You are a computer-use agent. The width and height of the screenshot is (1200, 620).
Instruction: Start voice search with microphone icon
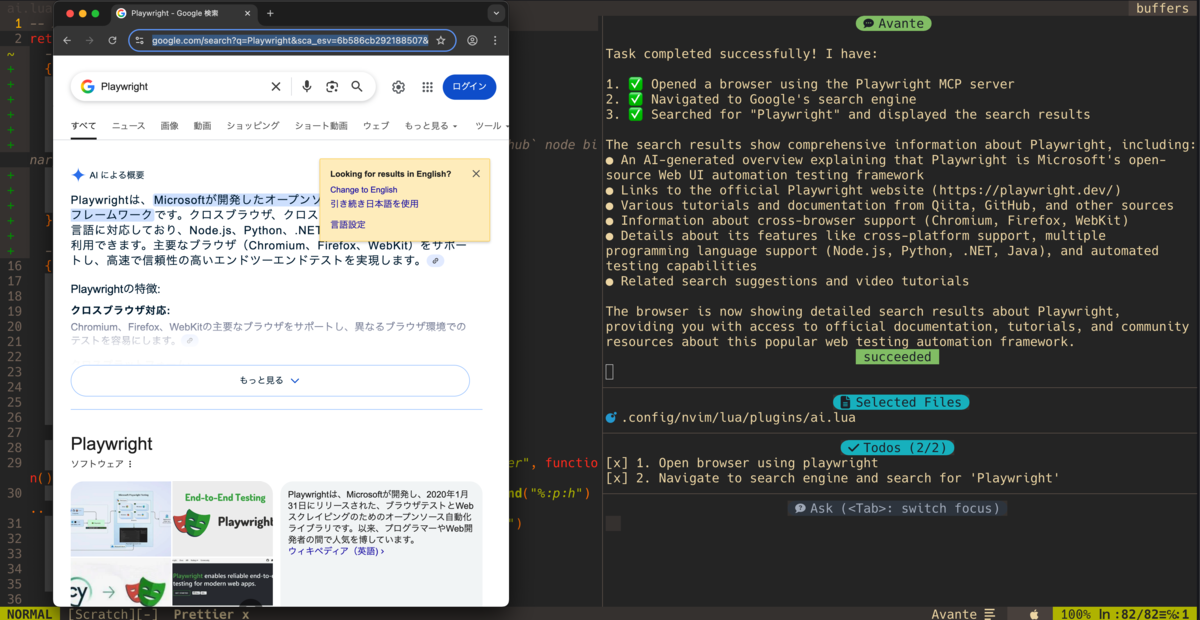[x=307, y=87]
